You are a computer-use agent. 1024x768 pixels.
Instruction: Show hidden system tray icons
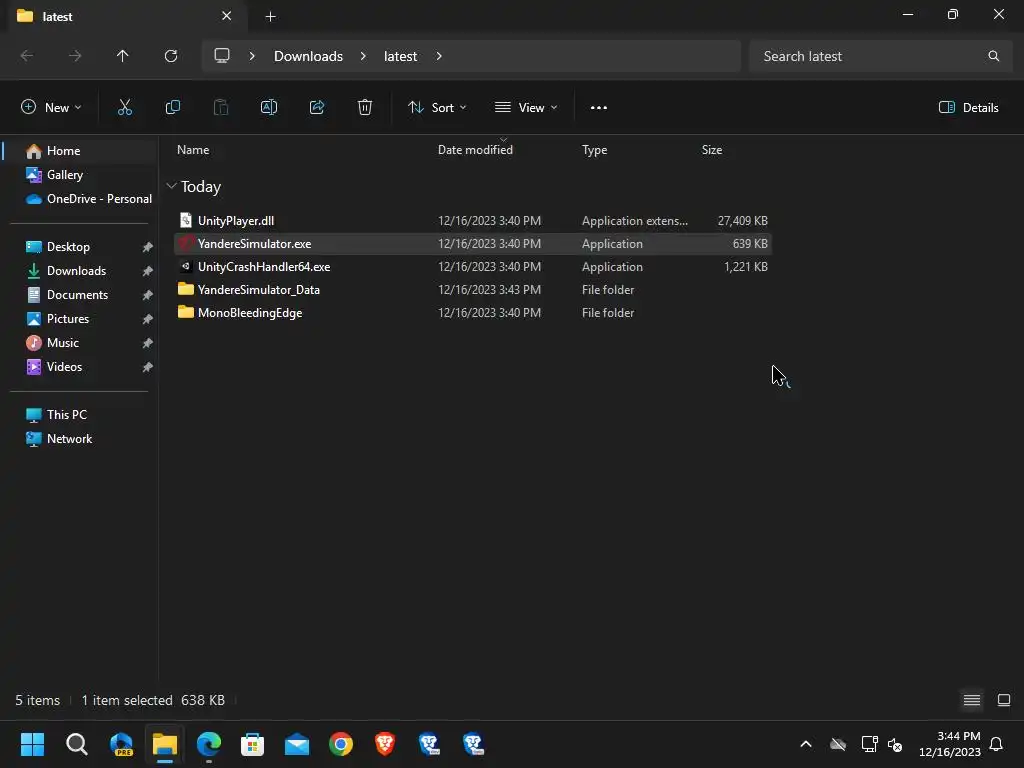click(806, 744)
